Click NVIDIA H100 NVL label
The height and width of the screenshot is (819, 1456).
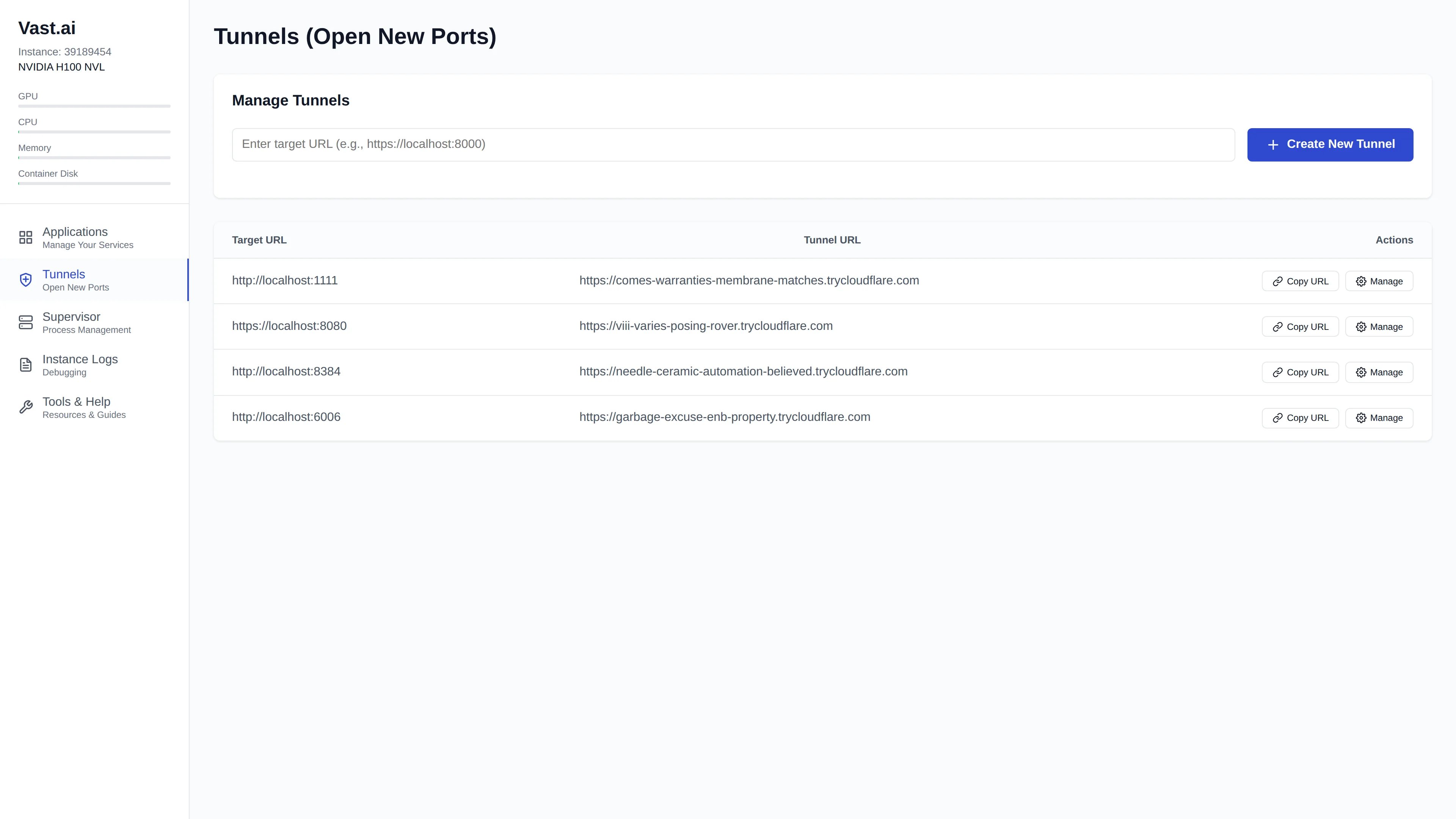[61, 67]
